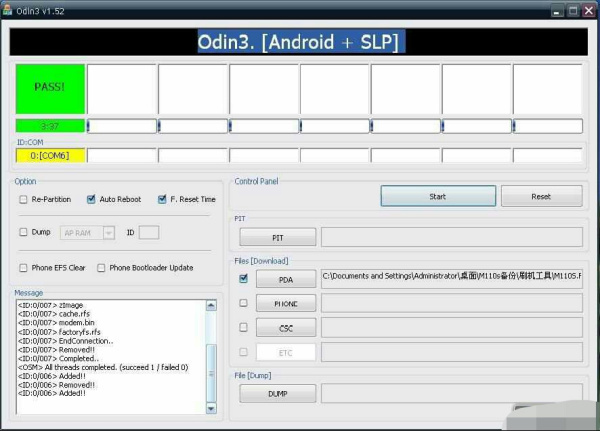This screenshot has width=600, height=431.
Task: Click the CSC file path field
Action: (x=452, y=328)
